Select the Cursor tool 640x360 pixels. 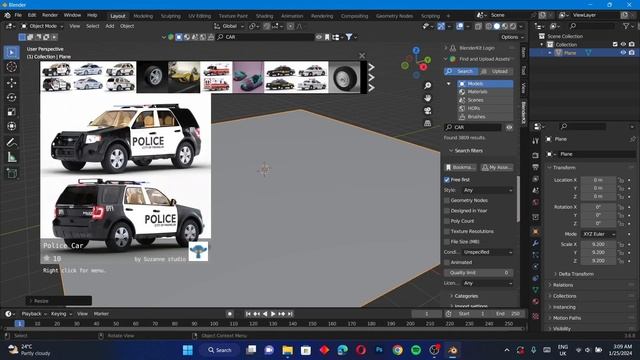tap(11, 67)
